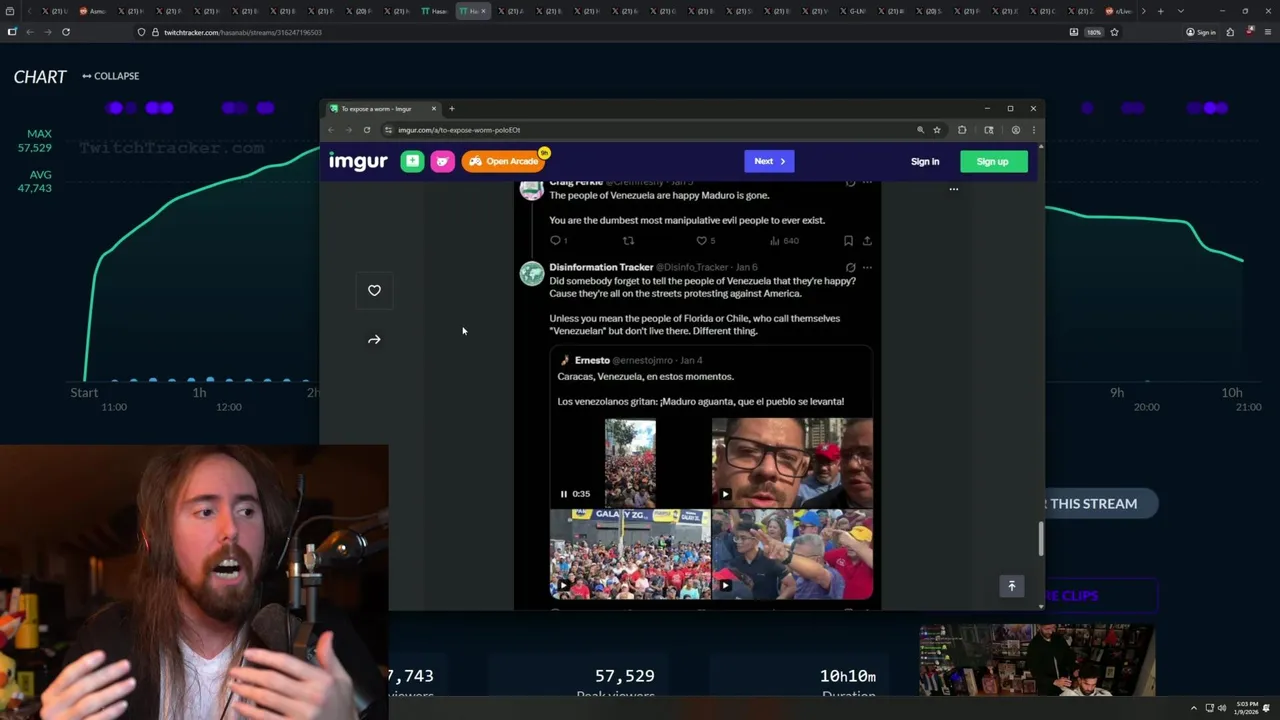Go back in the Imgur browser window

pyautogui.click(x=331, y=130)
